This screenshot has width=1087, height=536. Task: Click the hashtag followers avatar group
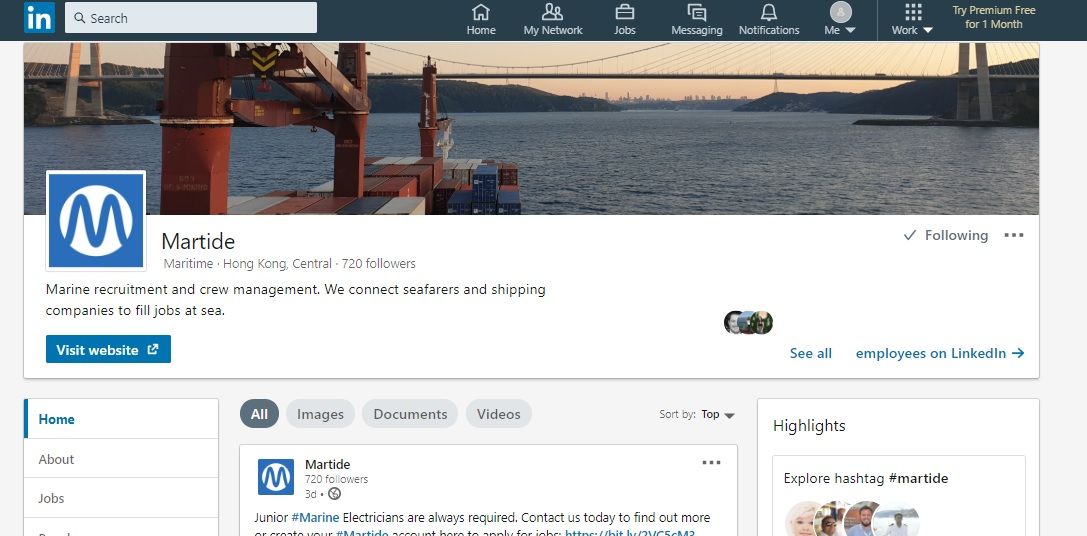852,518
